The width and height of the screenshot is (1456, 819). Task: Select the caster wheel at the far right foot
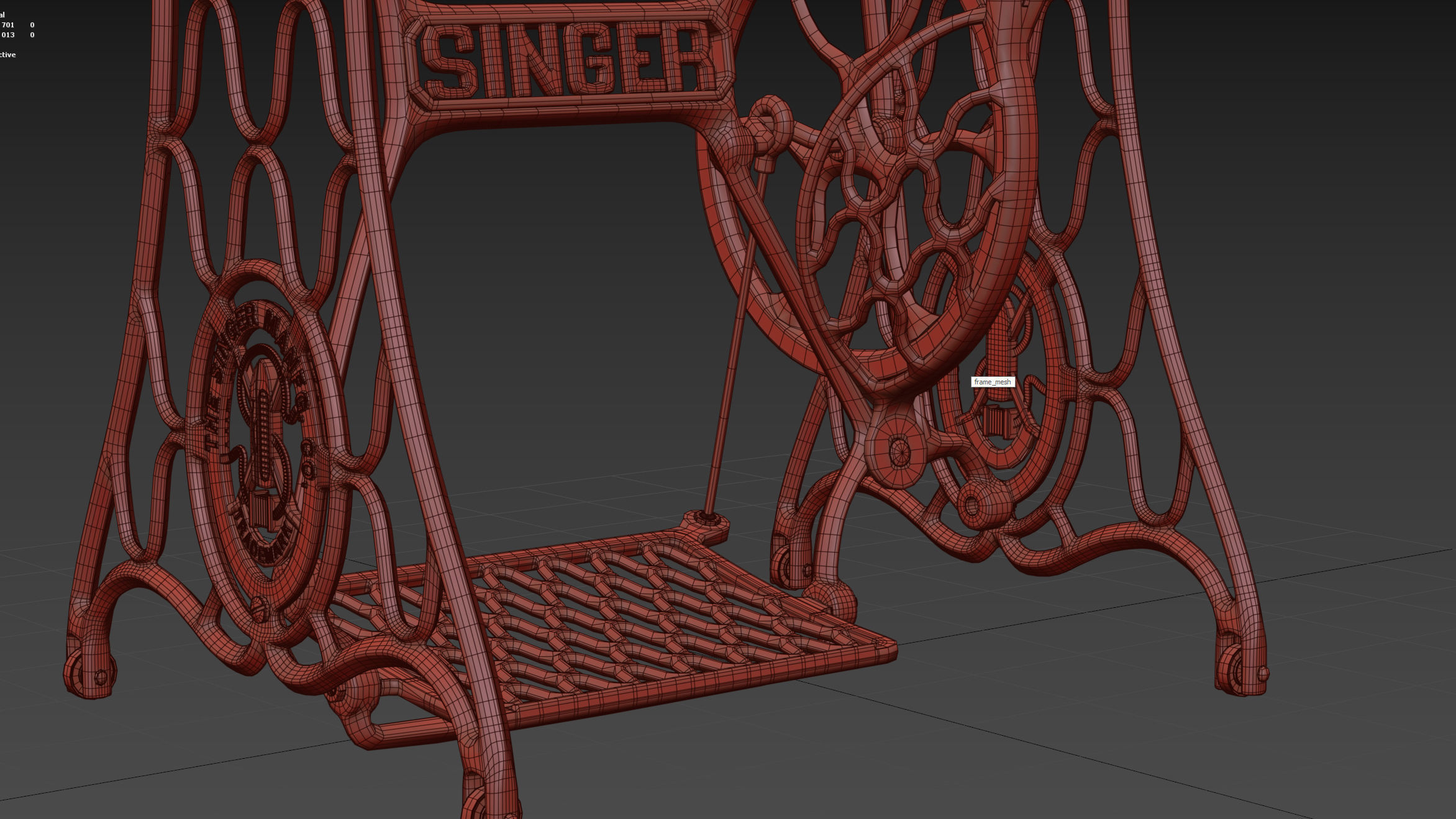point(1231,669)
